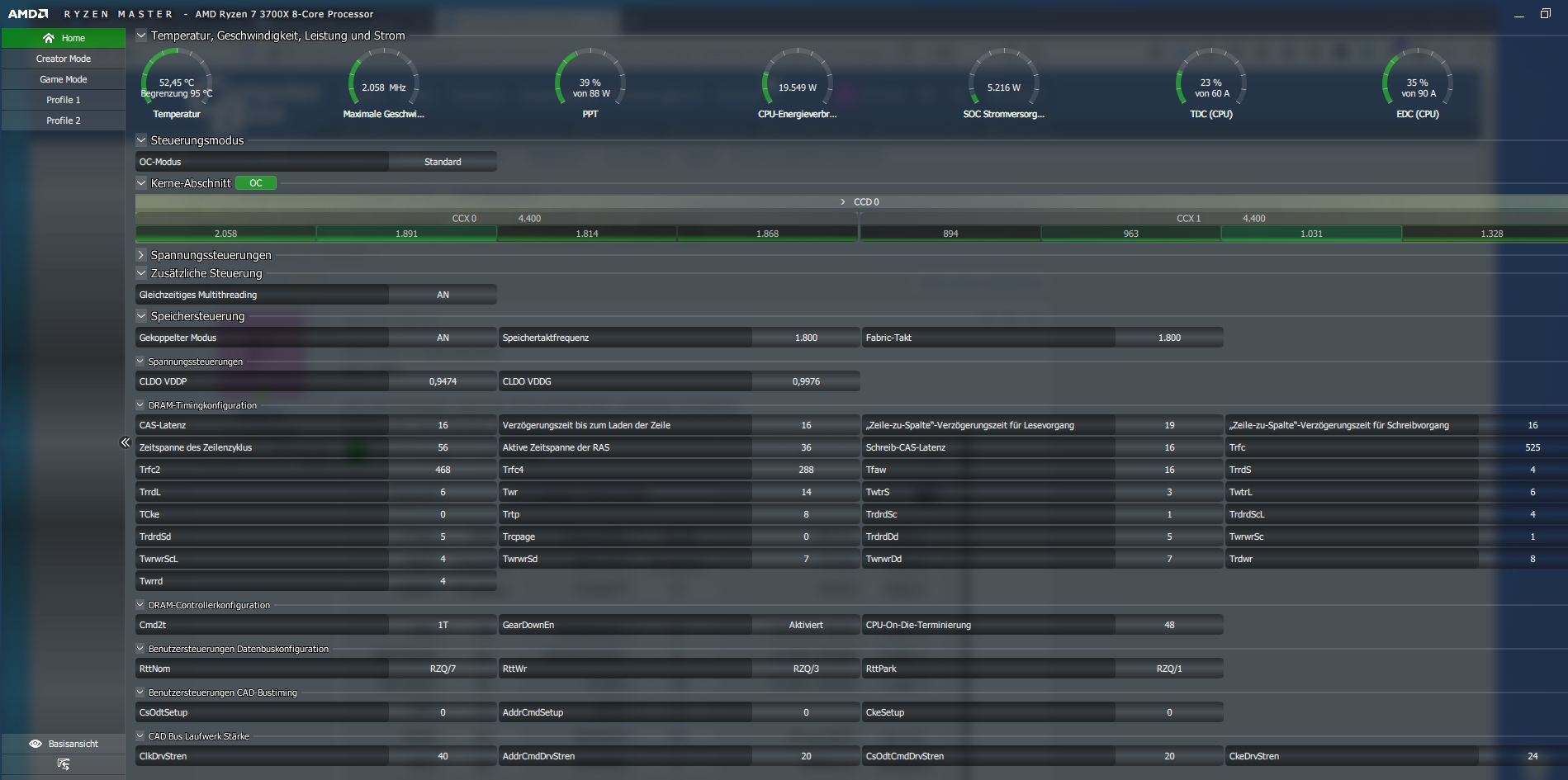This screenshot has height=780, width=1568.
Task: Click the Home house icon in sidebar
Action: 49,38
